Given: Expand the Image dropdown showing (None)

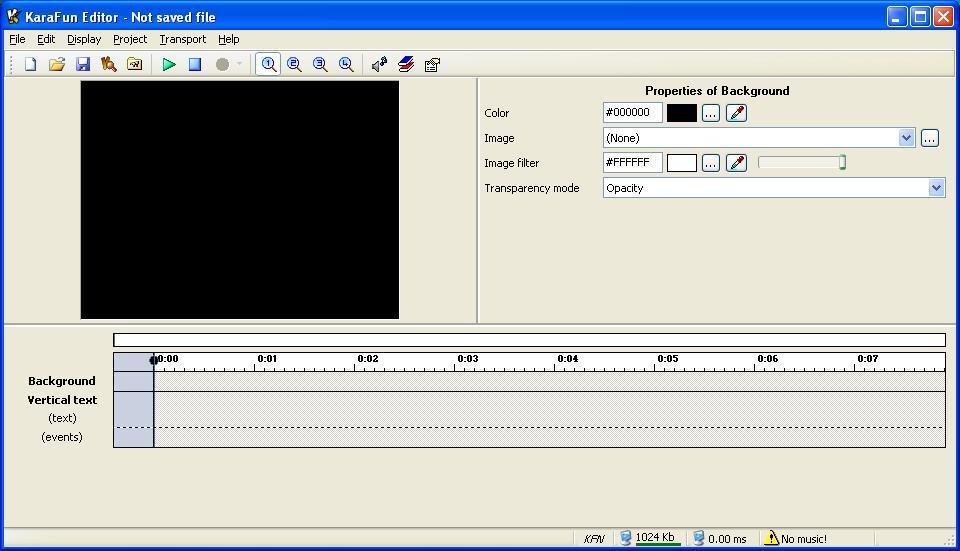Looking at the screenshot, I should (x=907, y=138).
